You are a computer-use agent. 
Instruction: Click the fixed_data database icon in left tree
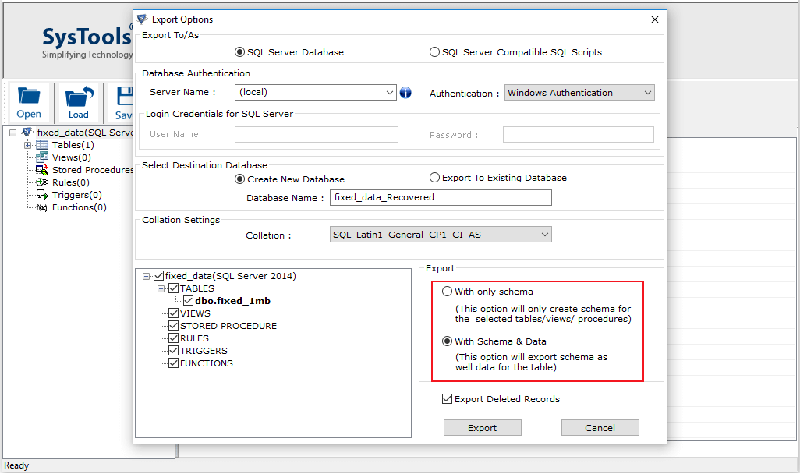pos(28,132)
